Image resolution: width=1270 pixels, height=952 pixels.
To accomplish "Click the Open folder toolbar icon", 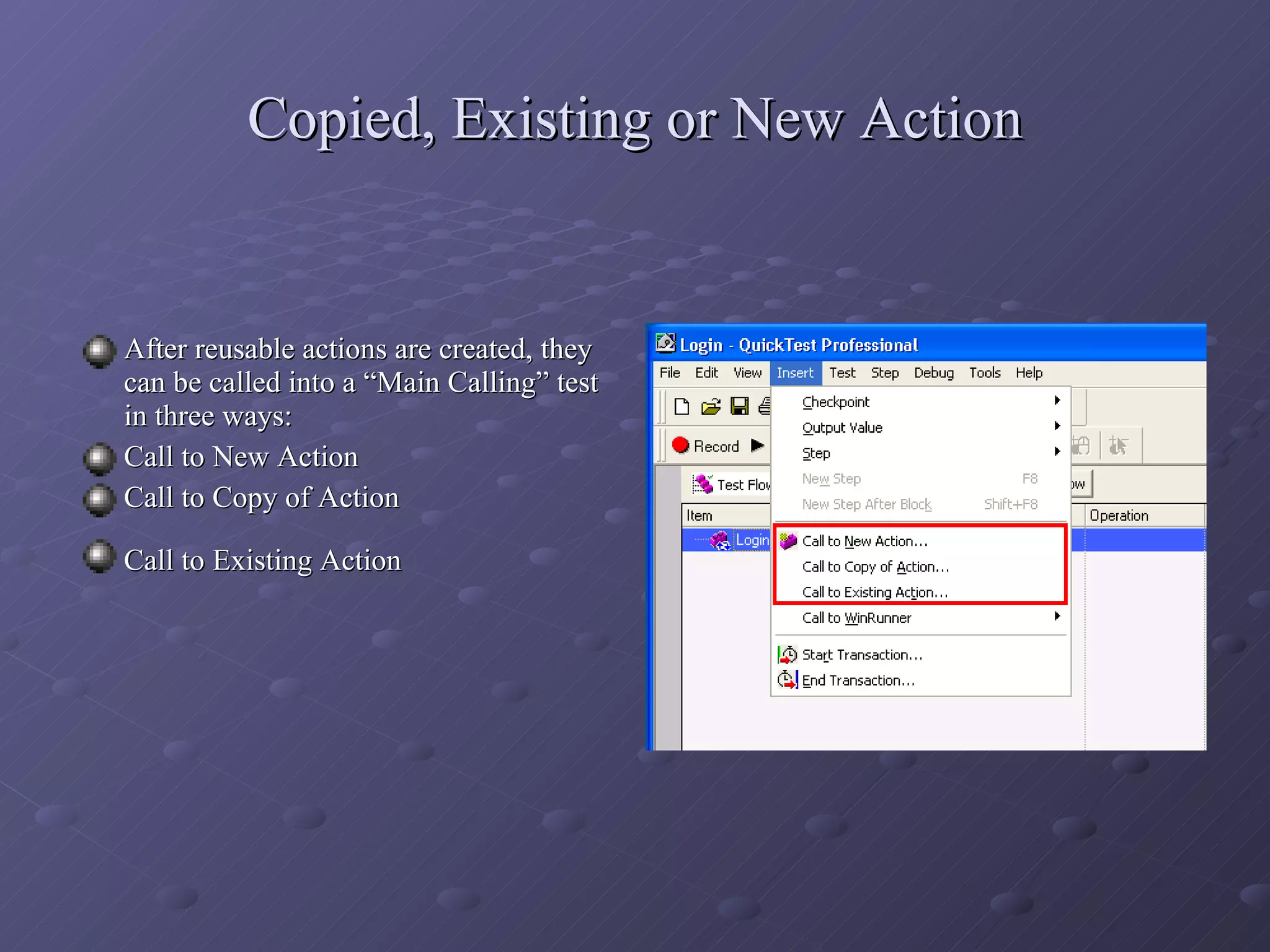I will coord(711,407).
